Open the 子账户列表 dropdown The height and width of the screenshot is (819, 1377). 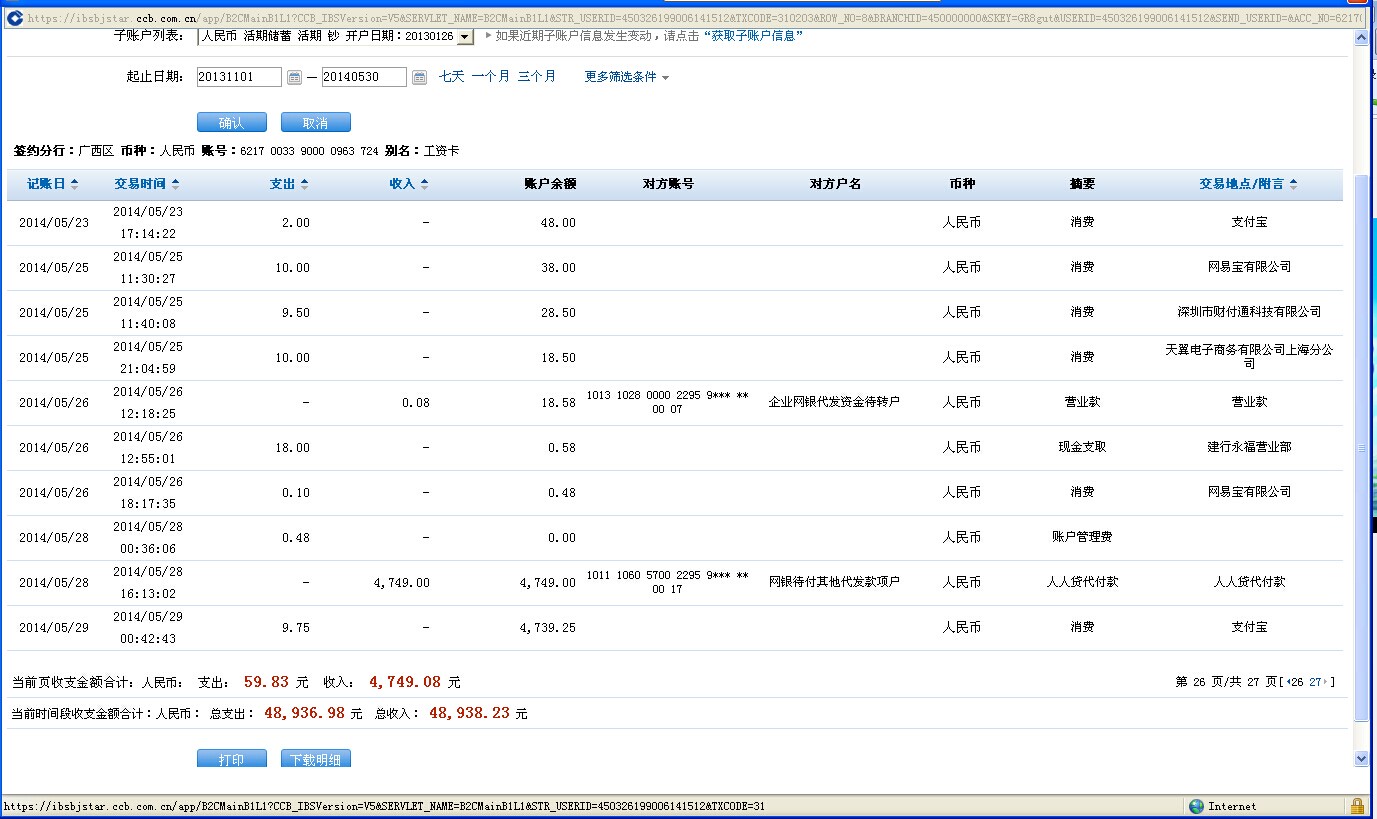464,37
